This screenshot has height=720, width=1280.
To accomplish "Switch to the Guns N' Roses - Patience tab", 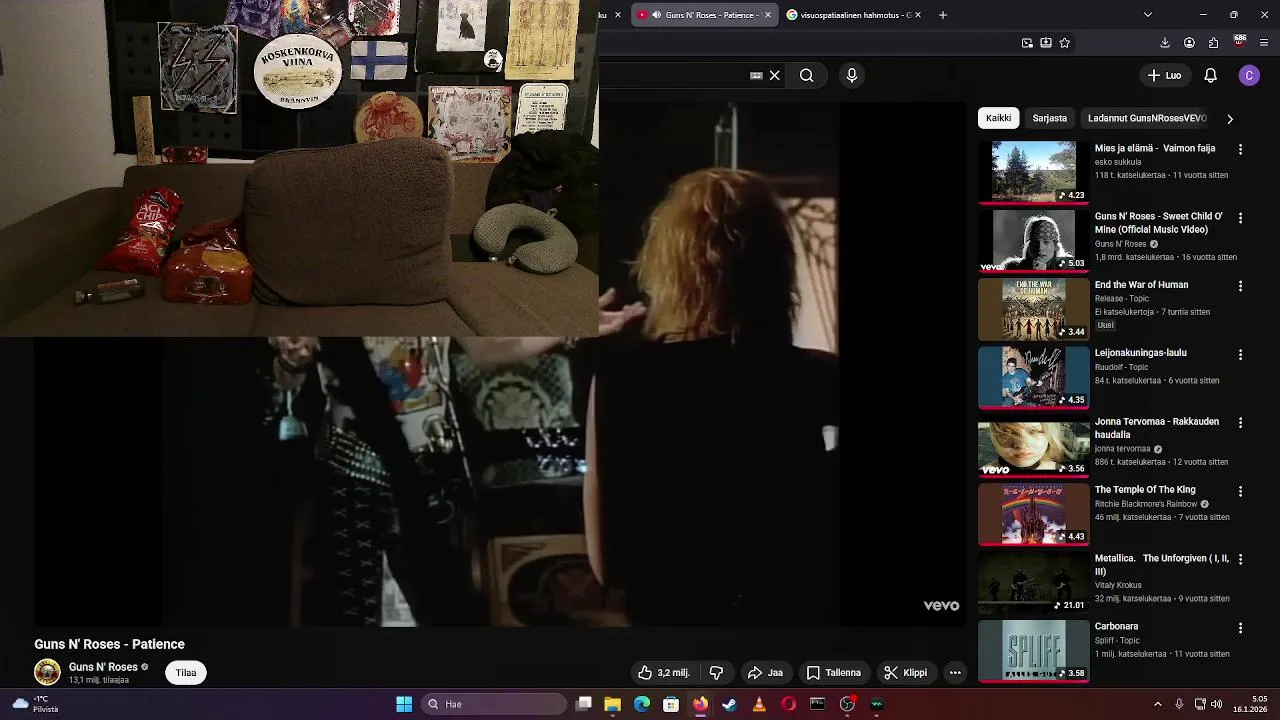I will [705, 15].
